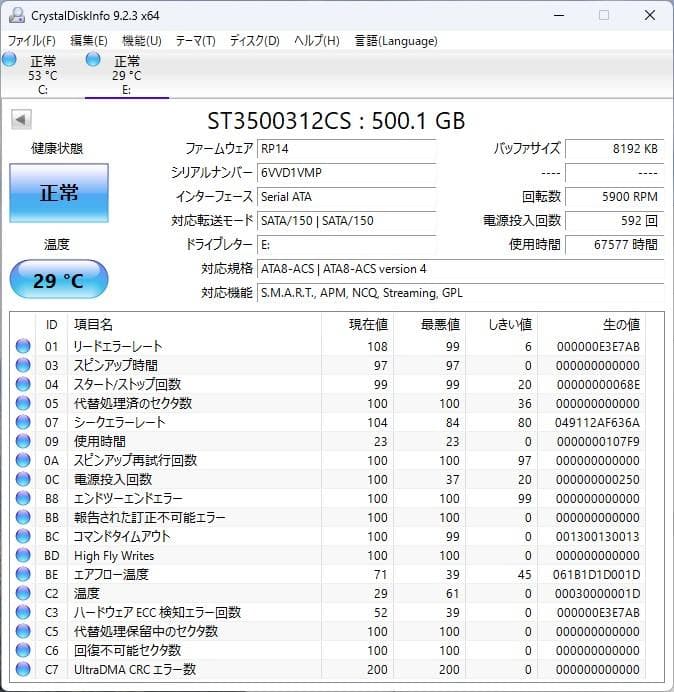Image resolution: width=674 pixels, height=692 pixels.
Task: Select the C: drive tab at 53 °C
Action: coord(42,75)
